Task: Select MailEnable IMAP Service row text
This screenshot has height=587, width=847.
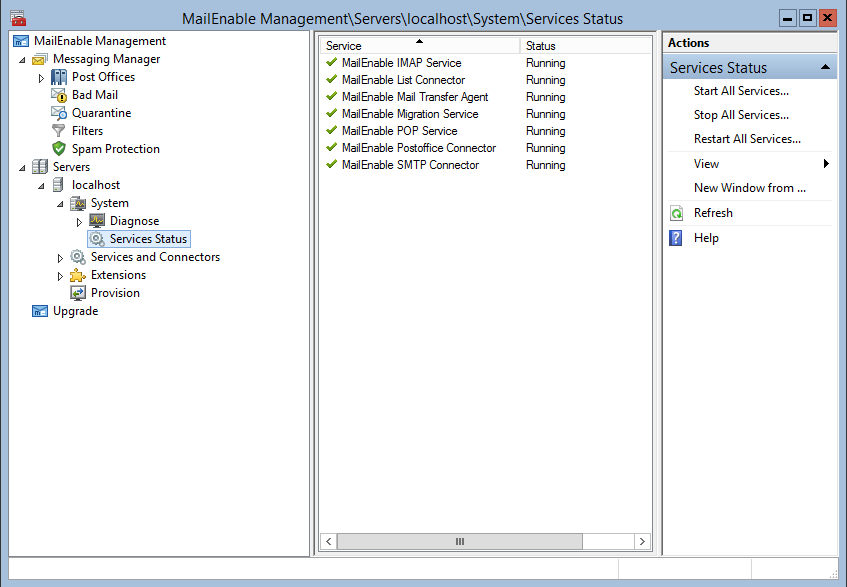Action: pos(401,63)
